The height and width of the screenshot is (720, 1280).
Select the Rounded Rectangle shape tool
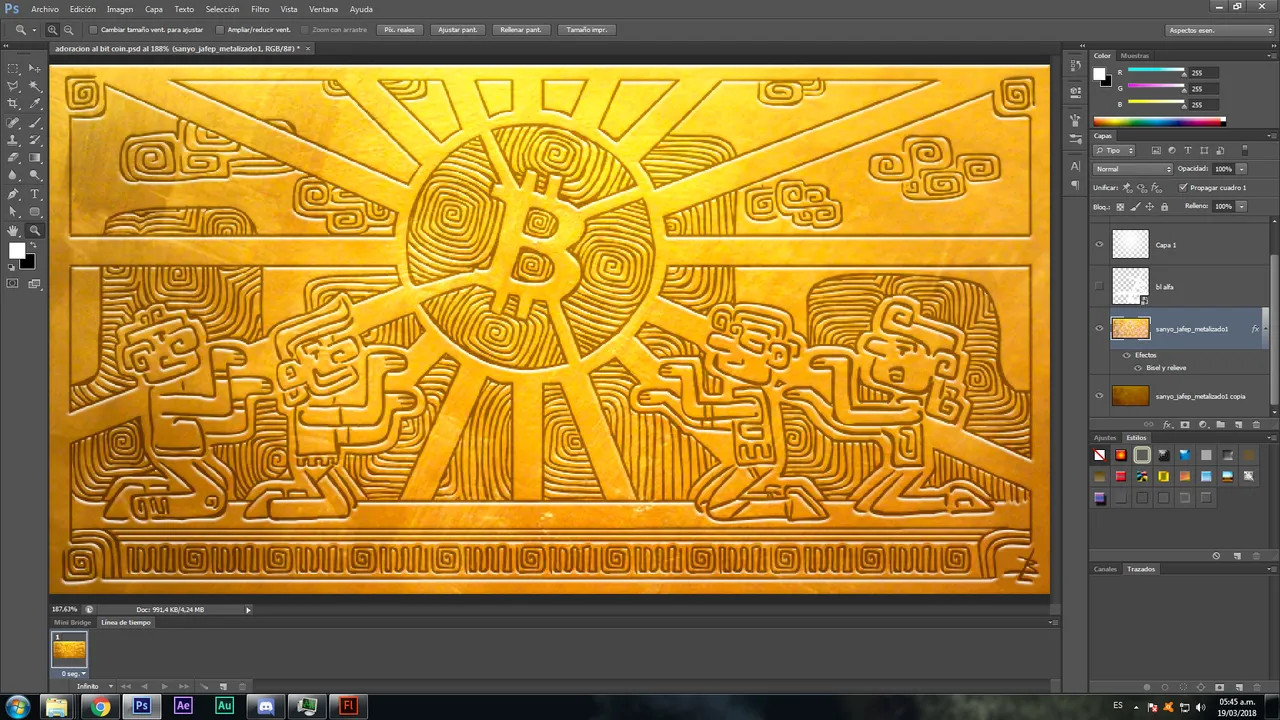(35, 212)
